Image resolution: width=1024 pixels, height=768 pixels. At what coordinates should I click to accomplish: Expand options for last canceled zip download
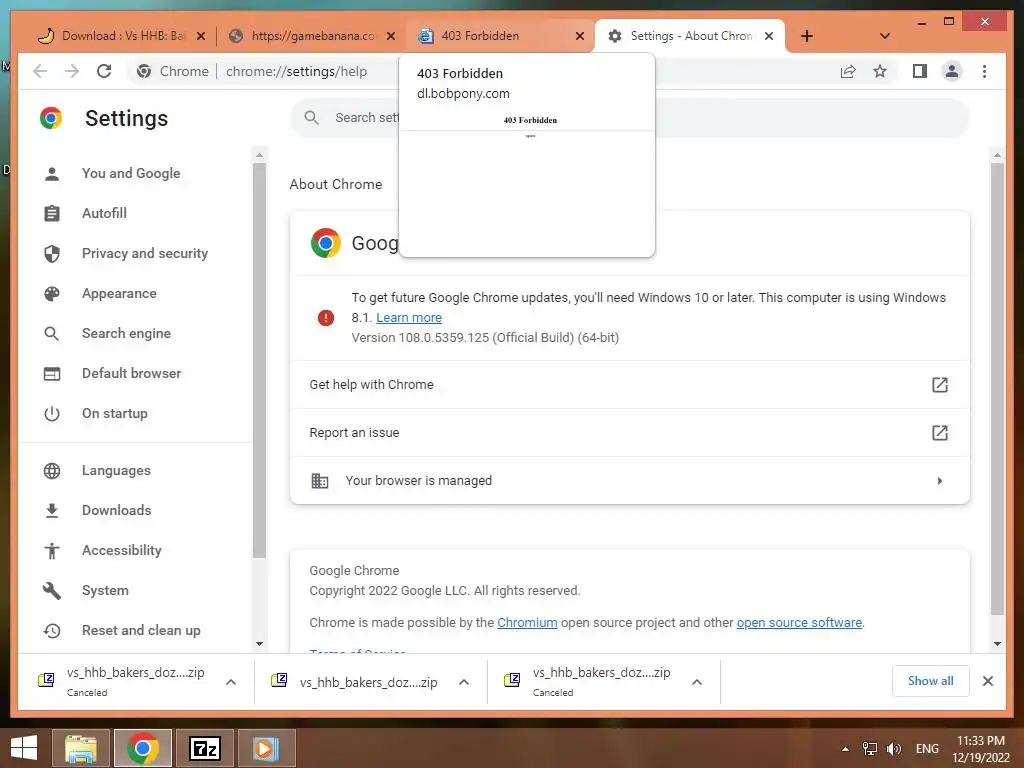[x=697, y=682]
